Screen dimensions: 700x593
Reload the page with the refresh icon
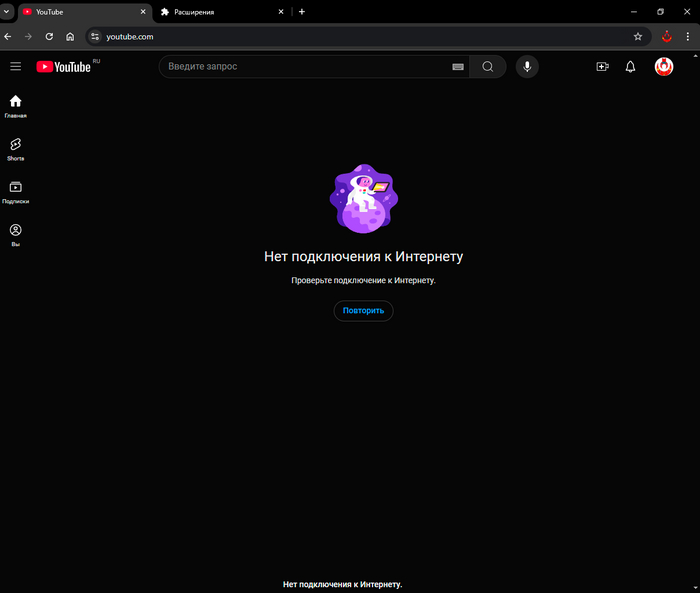[49, 37]
